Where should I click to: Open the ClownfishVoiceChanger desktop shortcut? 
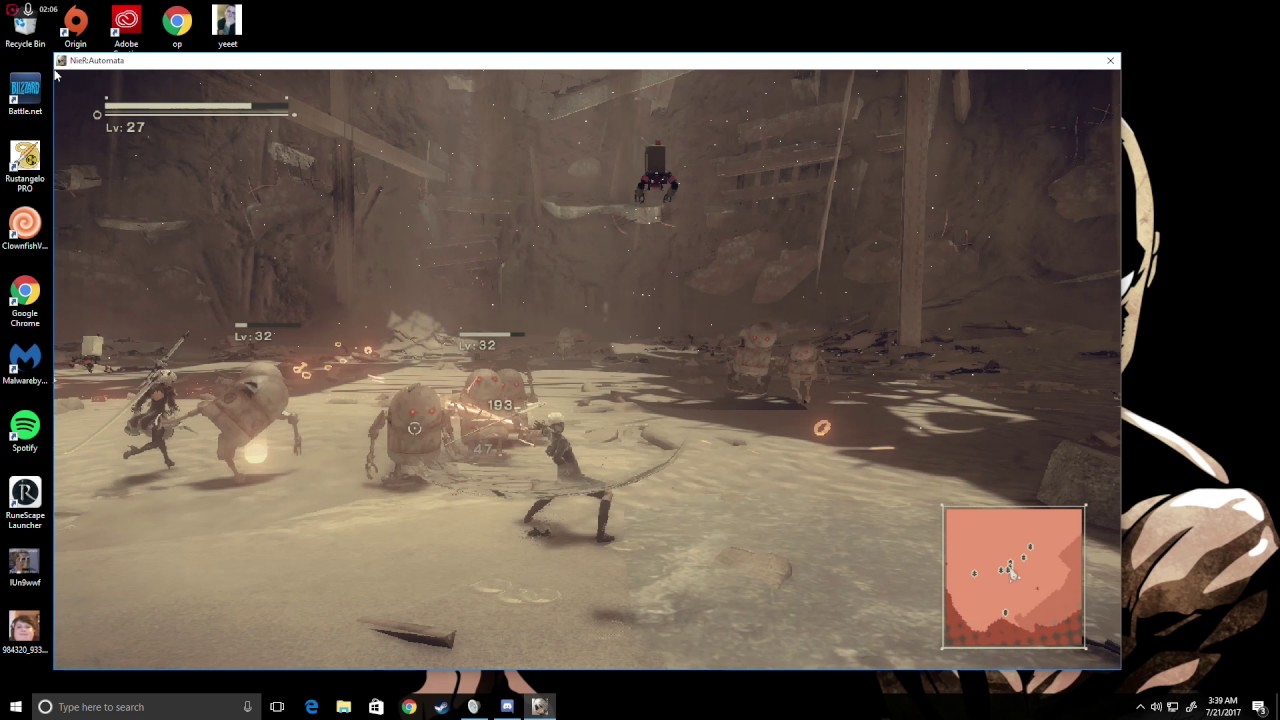click(25, 229)
